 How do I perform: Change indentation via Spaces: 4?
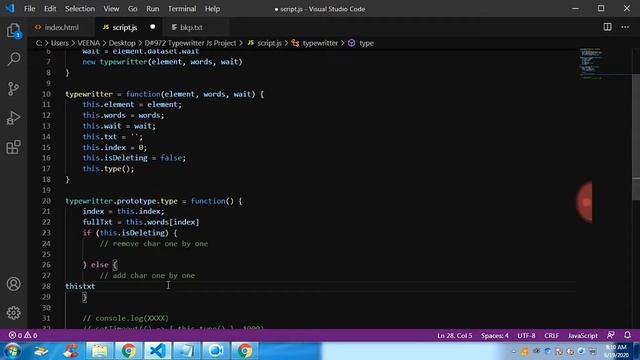pyautogui.click(x=495, y=336)
